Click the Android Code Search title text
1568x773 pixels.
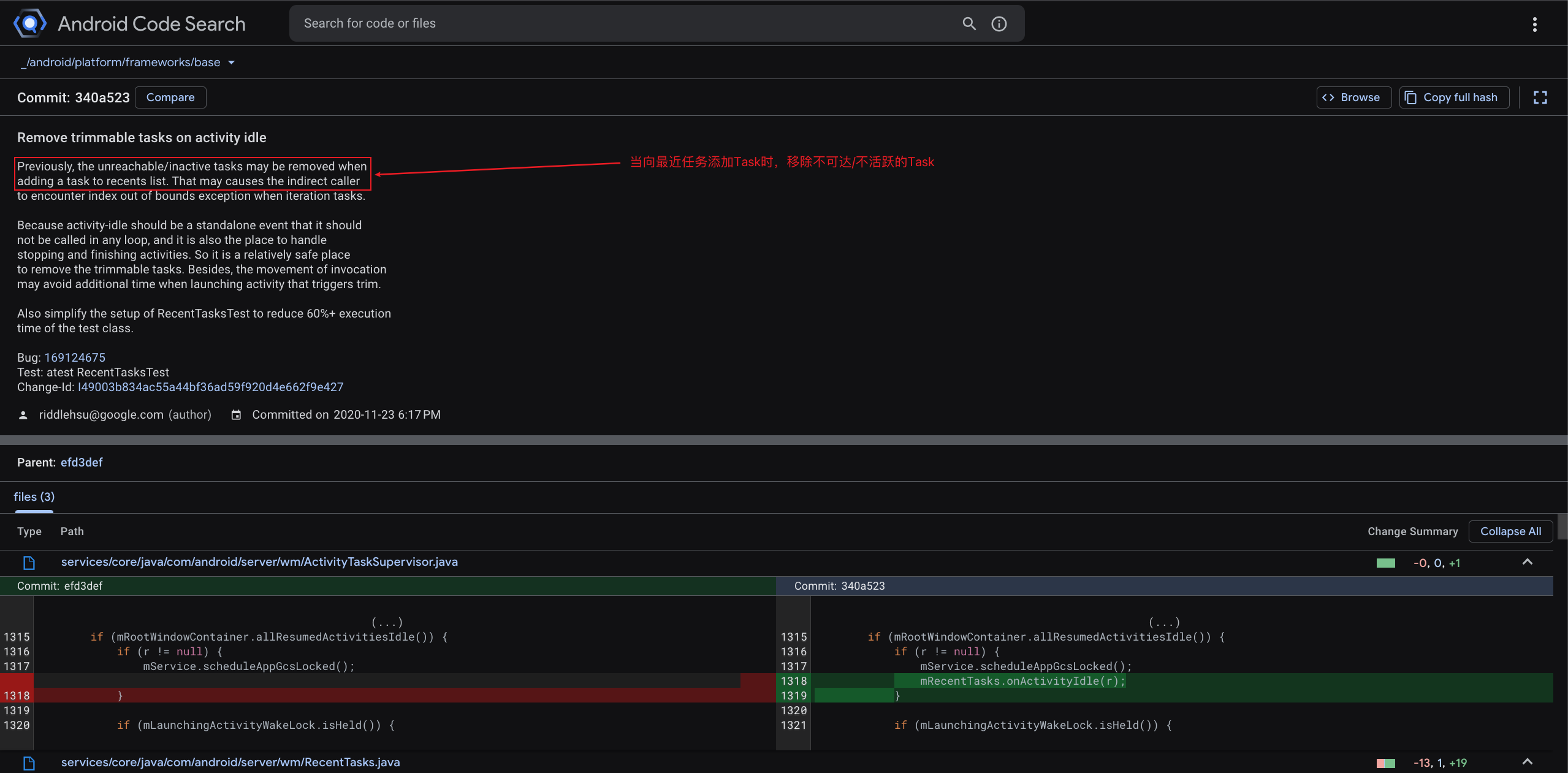[151, 23]
